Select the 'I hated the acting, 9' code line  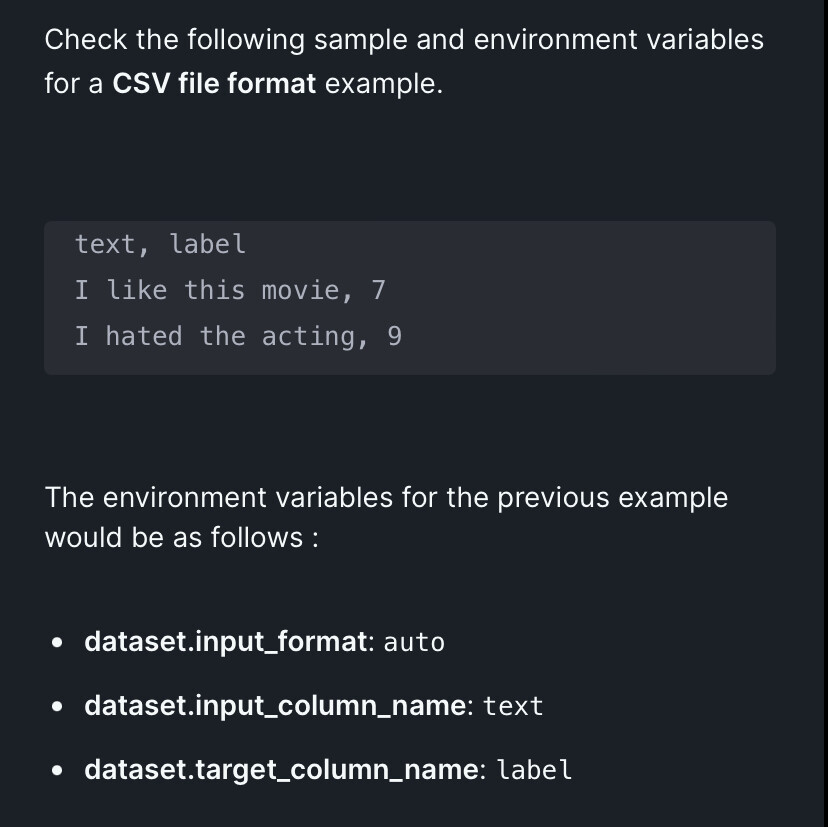[x=238, y=336]
